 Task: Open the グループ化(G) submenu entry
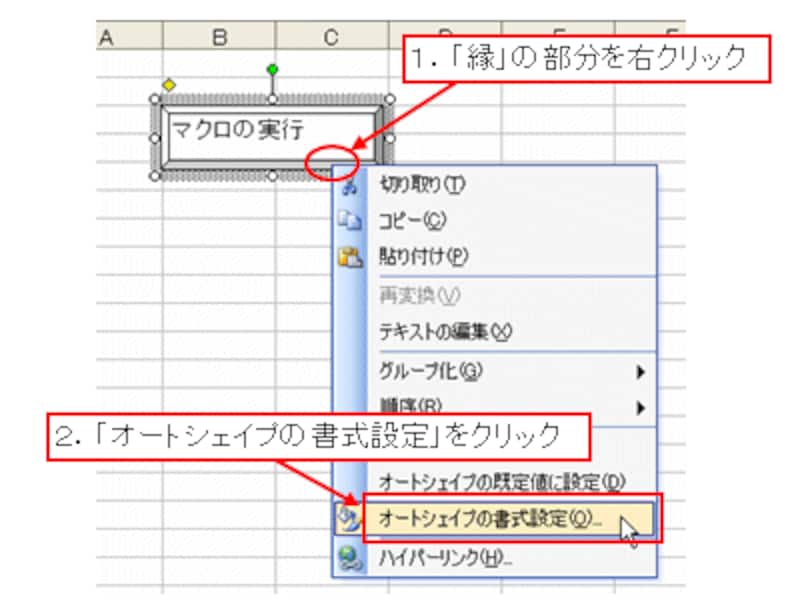click(x=494, y=371)
